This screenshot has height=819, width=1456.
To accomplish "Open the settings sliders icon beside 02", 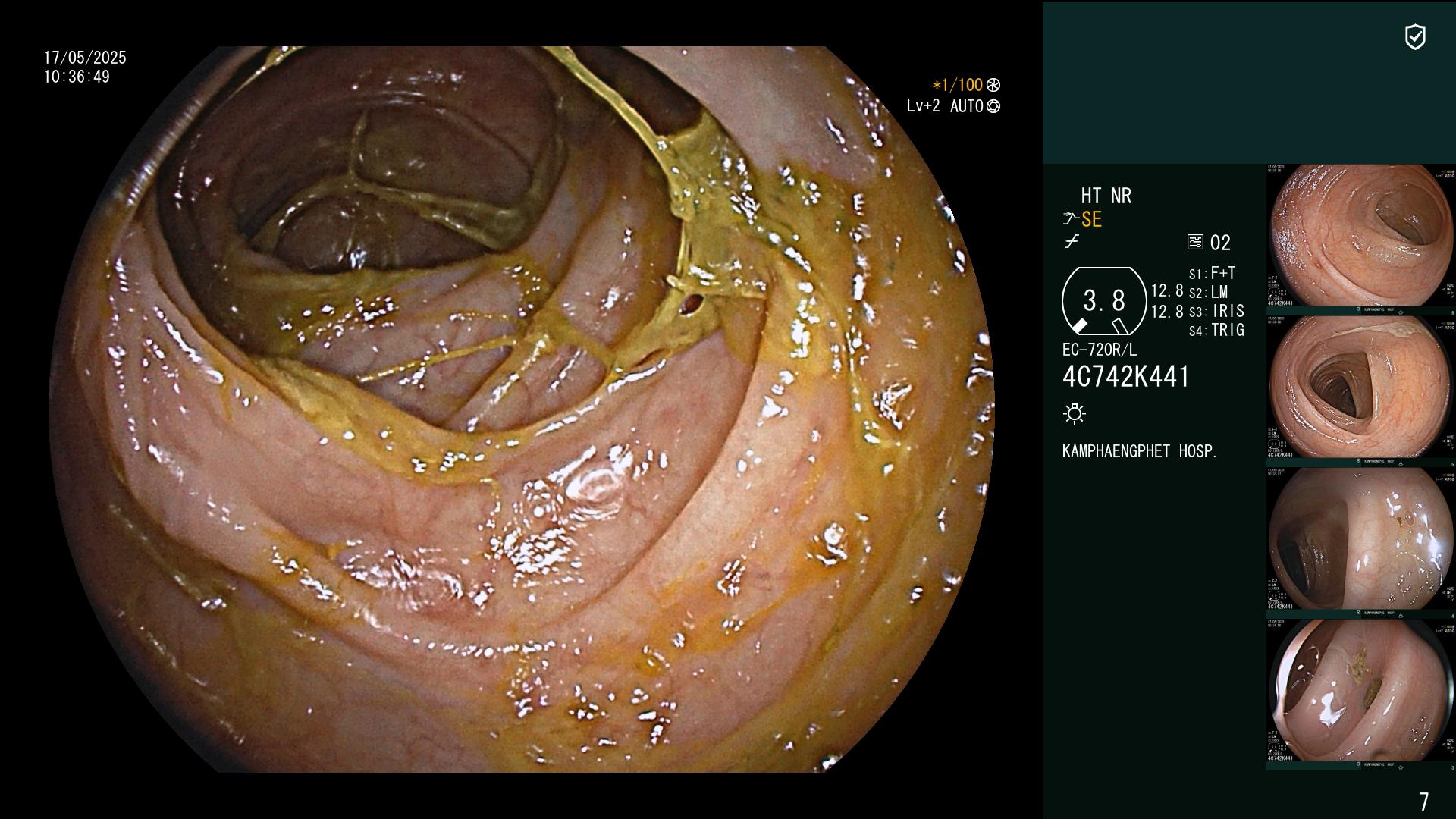I will point(1195,242).
